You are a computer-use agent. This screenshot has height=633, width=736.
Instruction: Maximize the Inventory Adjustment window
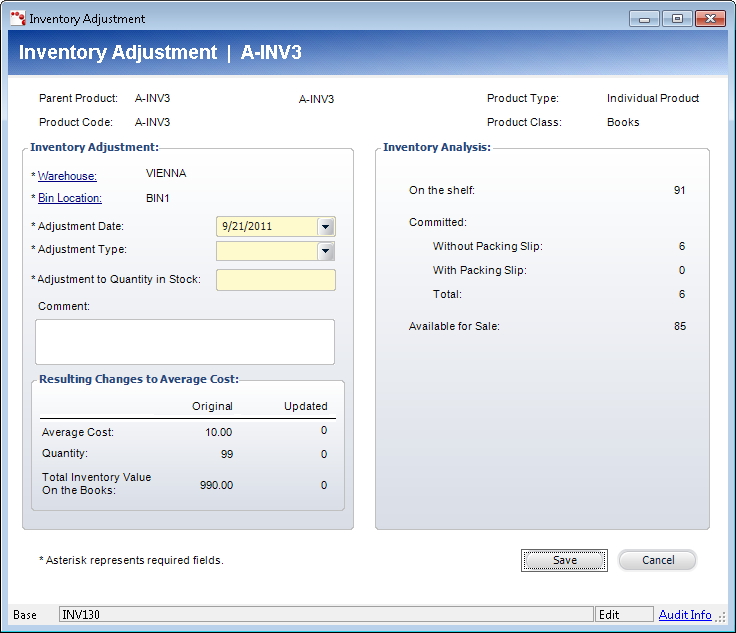[677, 19]
